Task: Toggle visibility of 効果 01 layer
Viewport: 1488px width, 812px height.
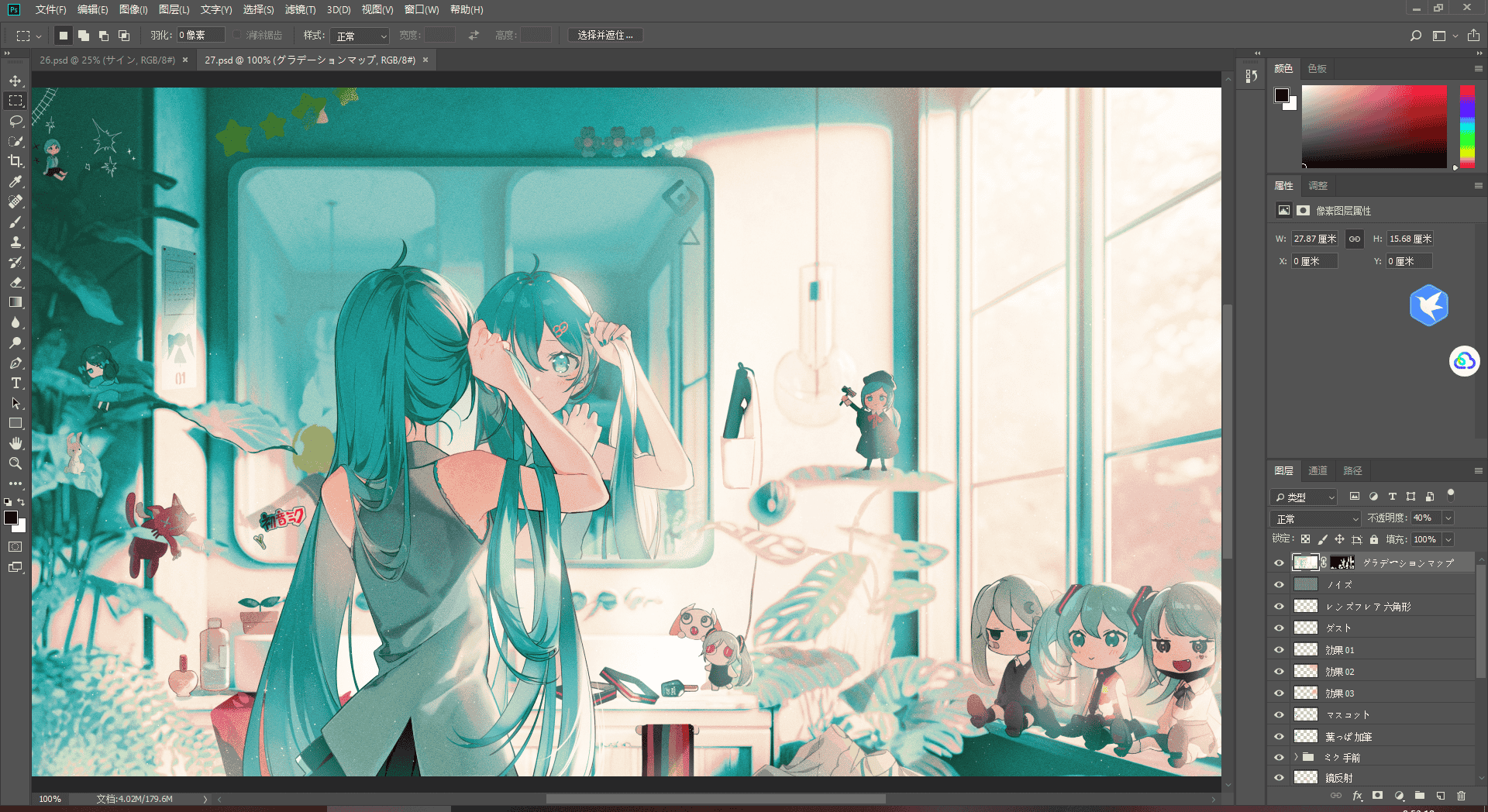Action: pyautogui.click(x=1280, y=650)
